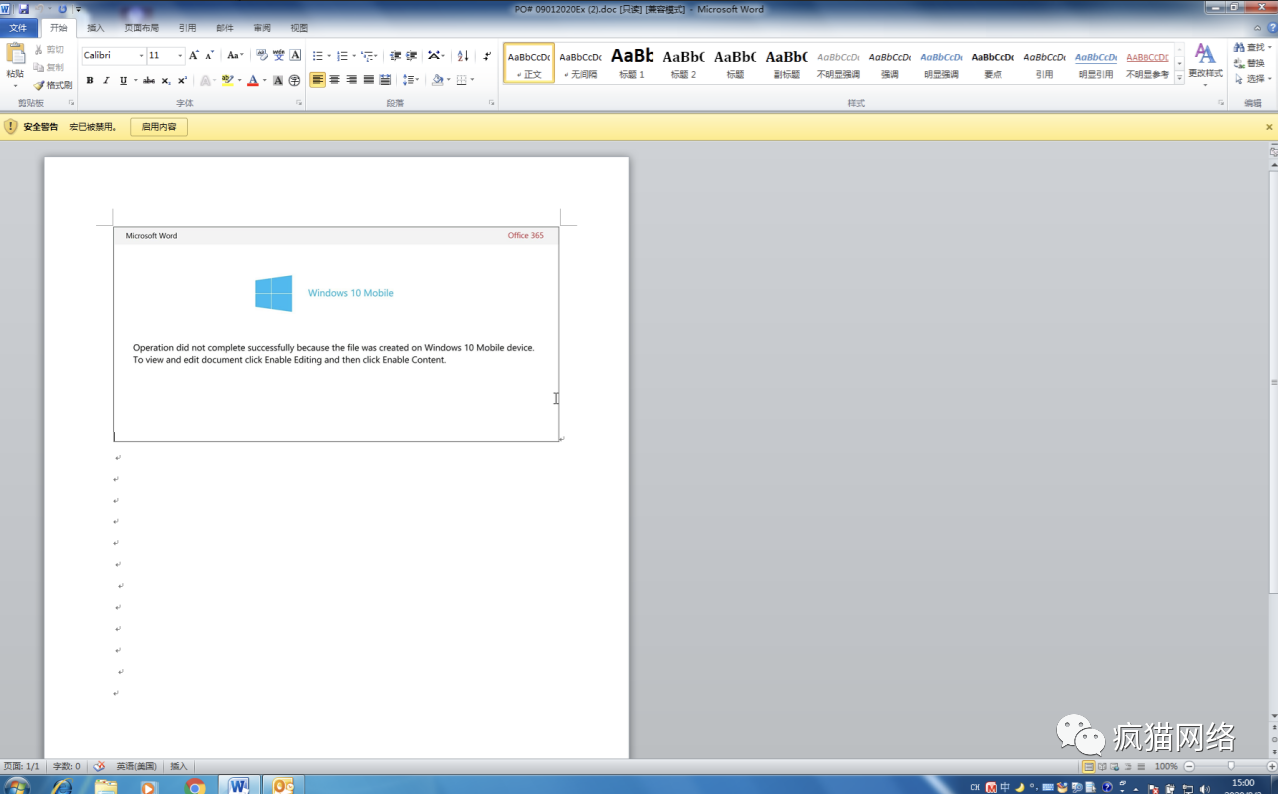Click the Character Border icon
1278x794 pixels.
click(295, 56)
